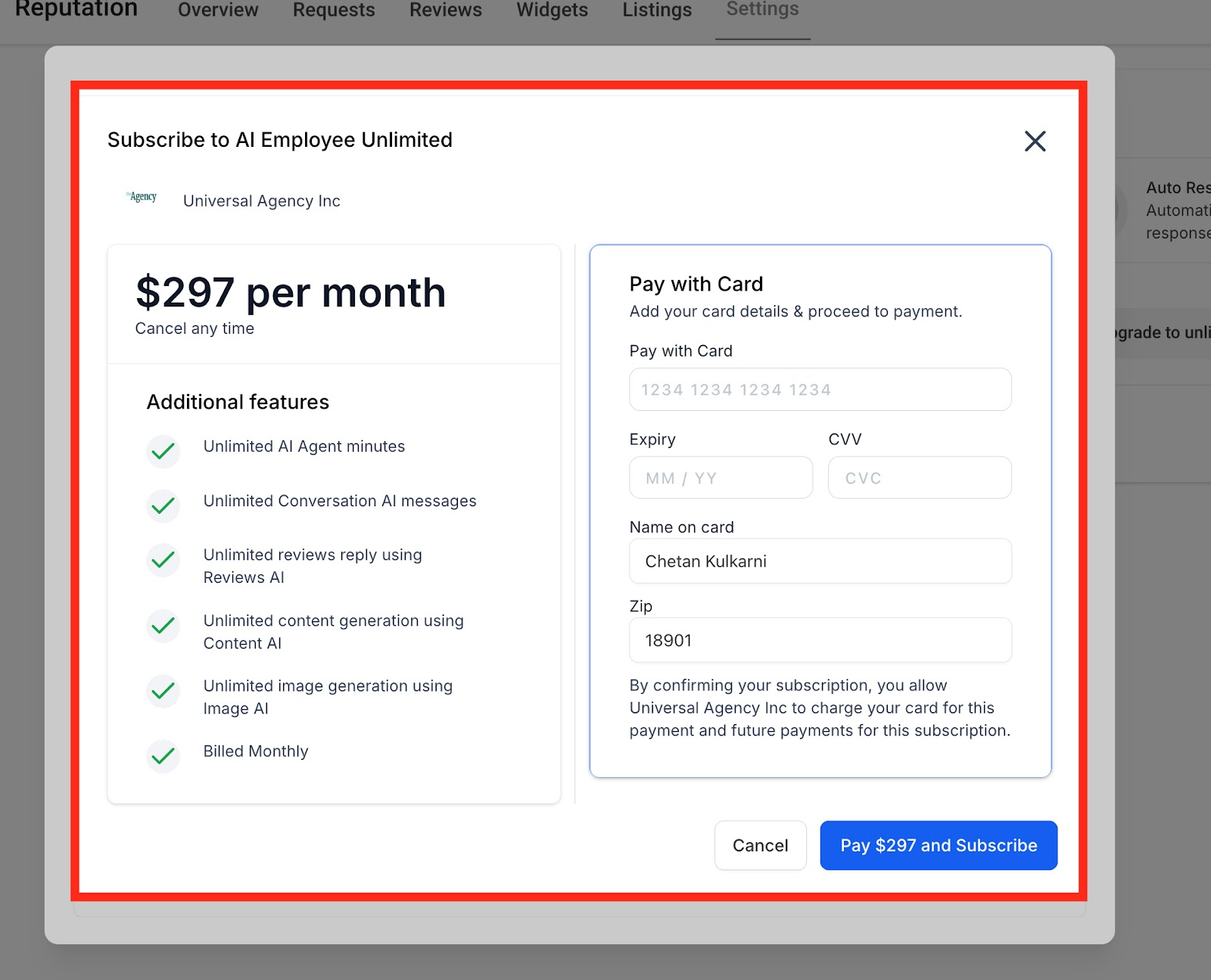Close the subscription dialog with the X icon

(1035, 141)
